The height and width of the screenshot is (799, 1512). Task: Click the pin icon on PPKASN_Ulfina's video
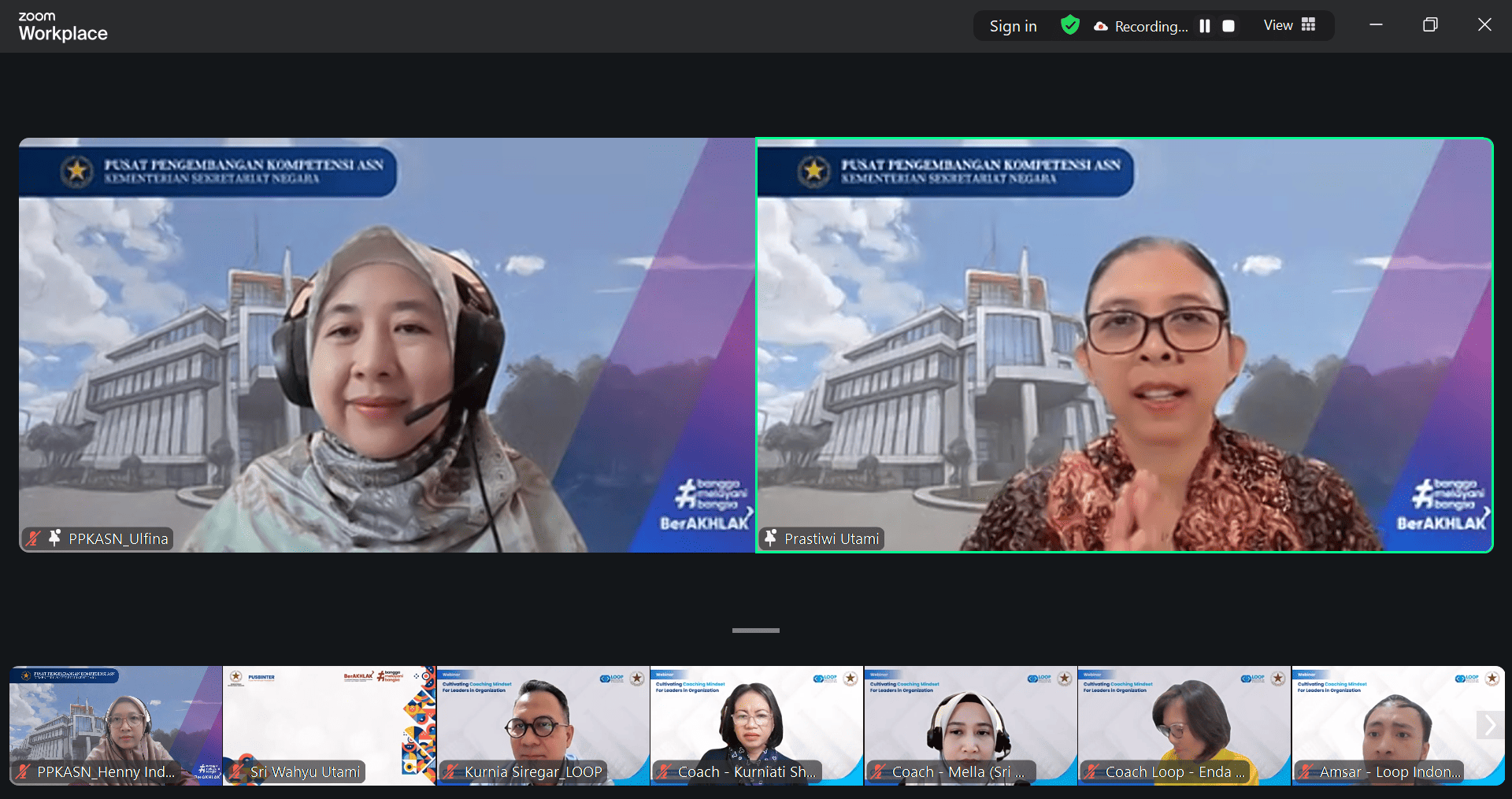pyautogui.click(x=54, y=538)
